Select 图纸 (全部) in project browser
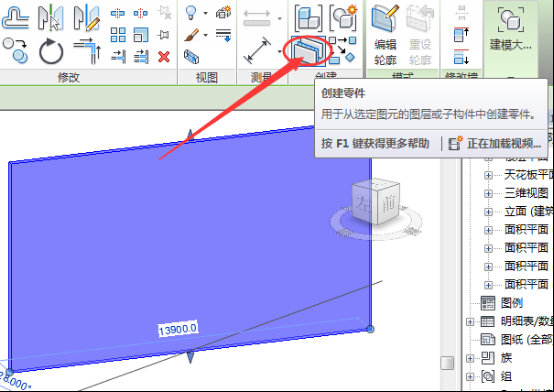Screen dimensions: 554x392 click(x=527, y=340)
